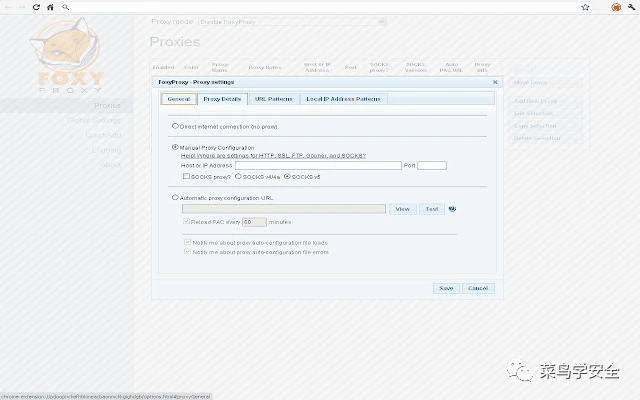Click the automatic proxy configuration URL field
This screenshot has height=400, width=640.
[284, 209]
